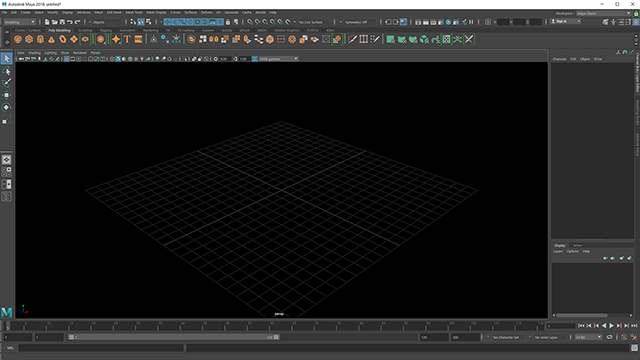The height and width of the screenshot is (360, 640).
Task: Create a polygon cylinder from the shelf
Action: [40, 39]
